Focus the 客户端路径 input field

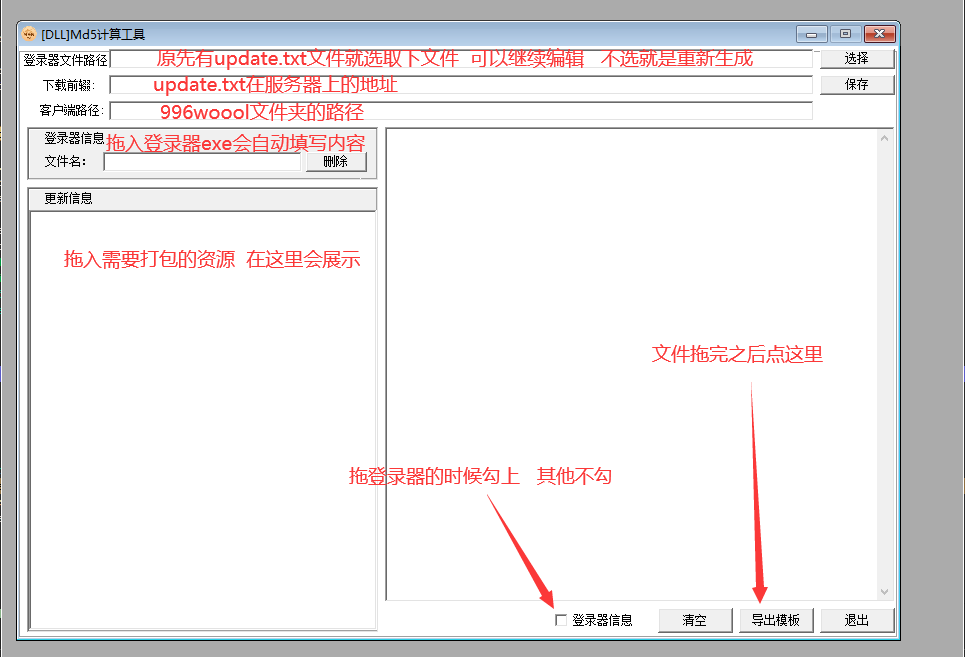point(461,111)
